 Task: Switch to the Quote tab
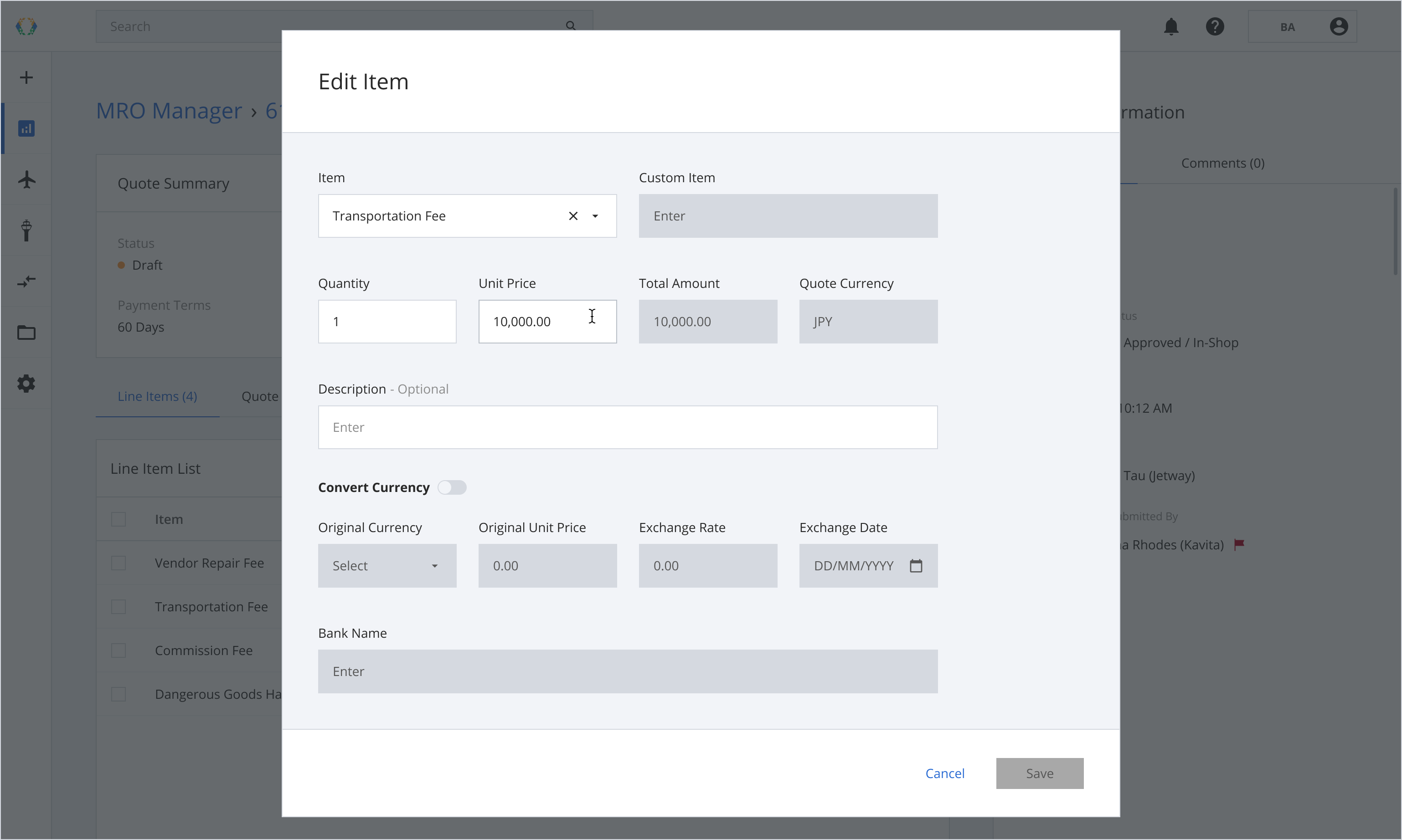click(x=260, y=396)
